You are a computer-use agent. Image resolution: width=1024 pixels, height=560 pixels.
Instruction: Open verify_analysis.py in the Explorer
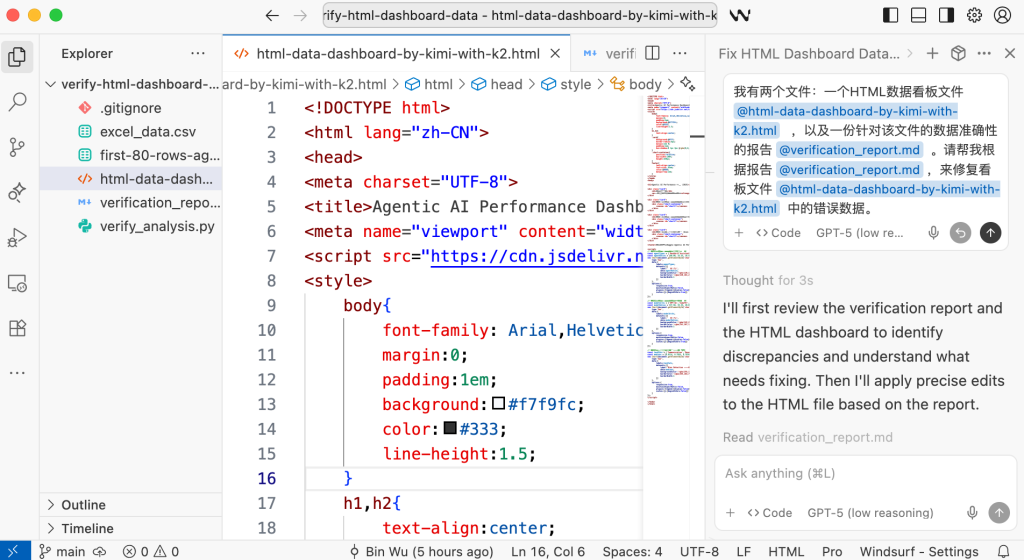157,226
